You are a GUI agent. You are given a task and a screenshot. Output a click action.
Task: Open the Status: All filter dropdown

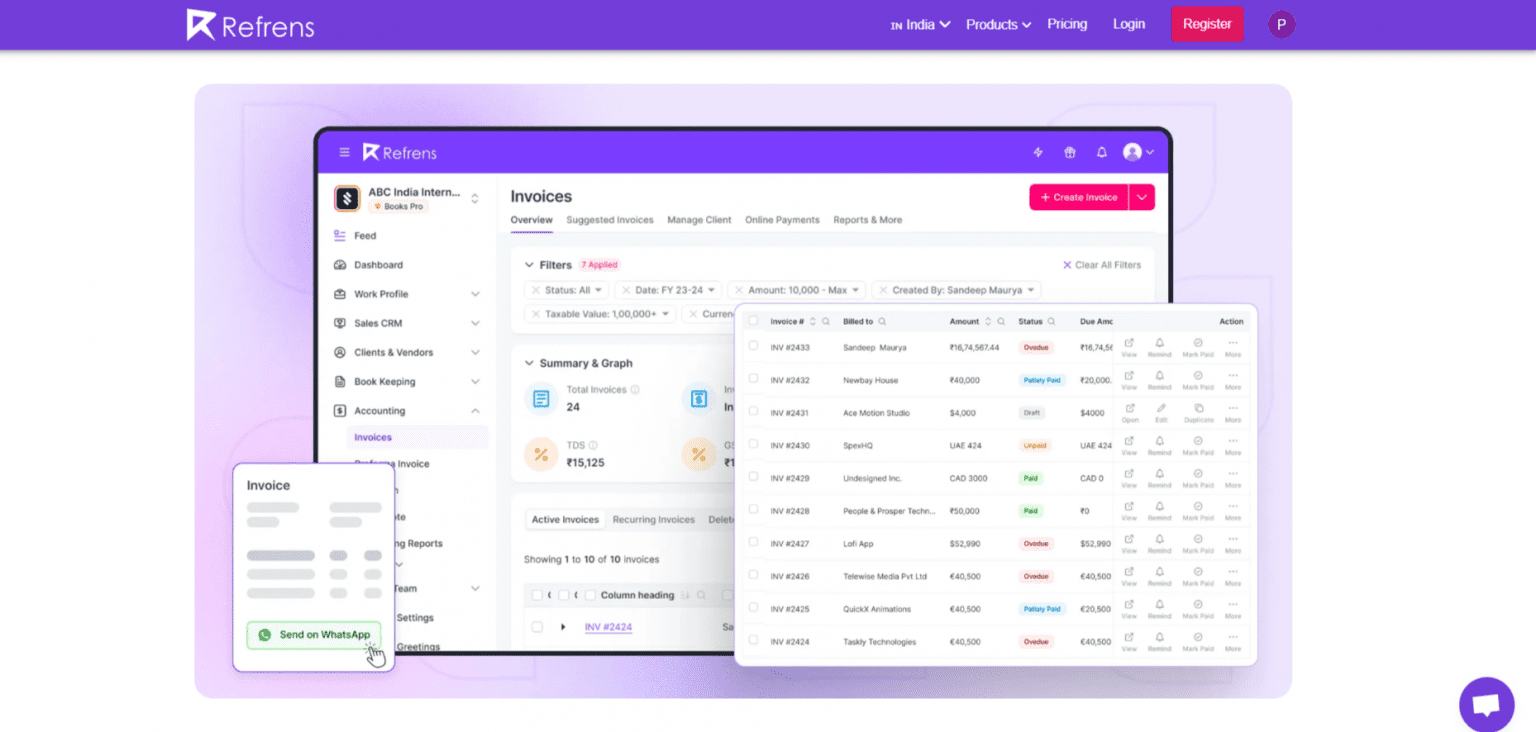click(x=570, y=290)
